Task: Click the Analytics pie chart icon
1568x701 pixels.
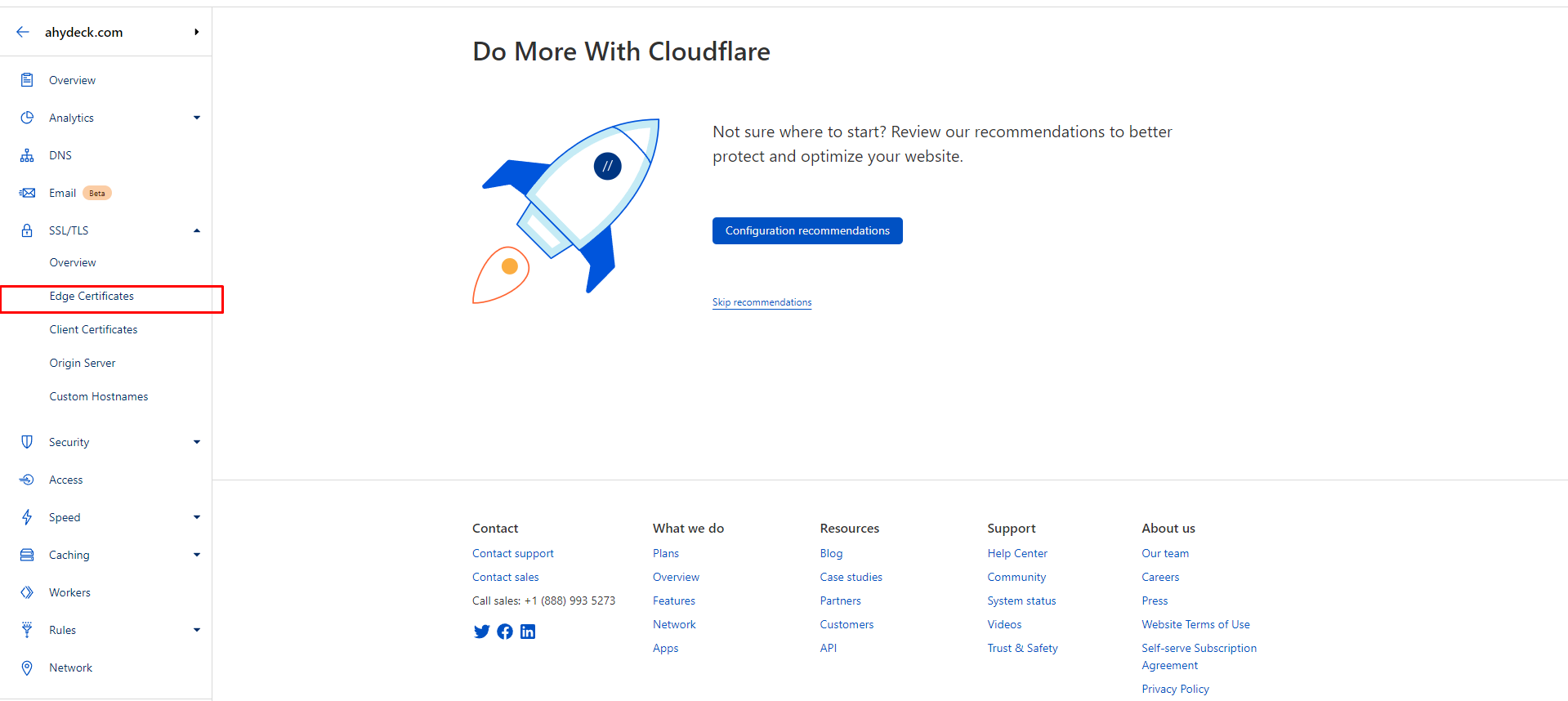Action: [x=27, y=118]
